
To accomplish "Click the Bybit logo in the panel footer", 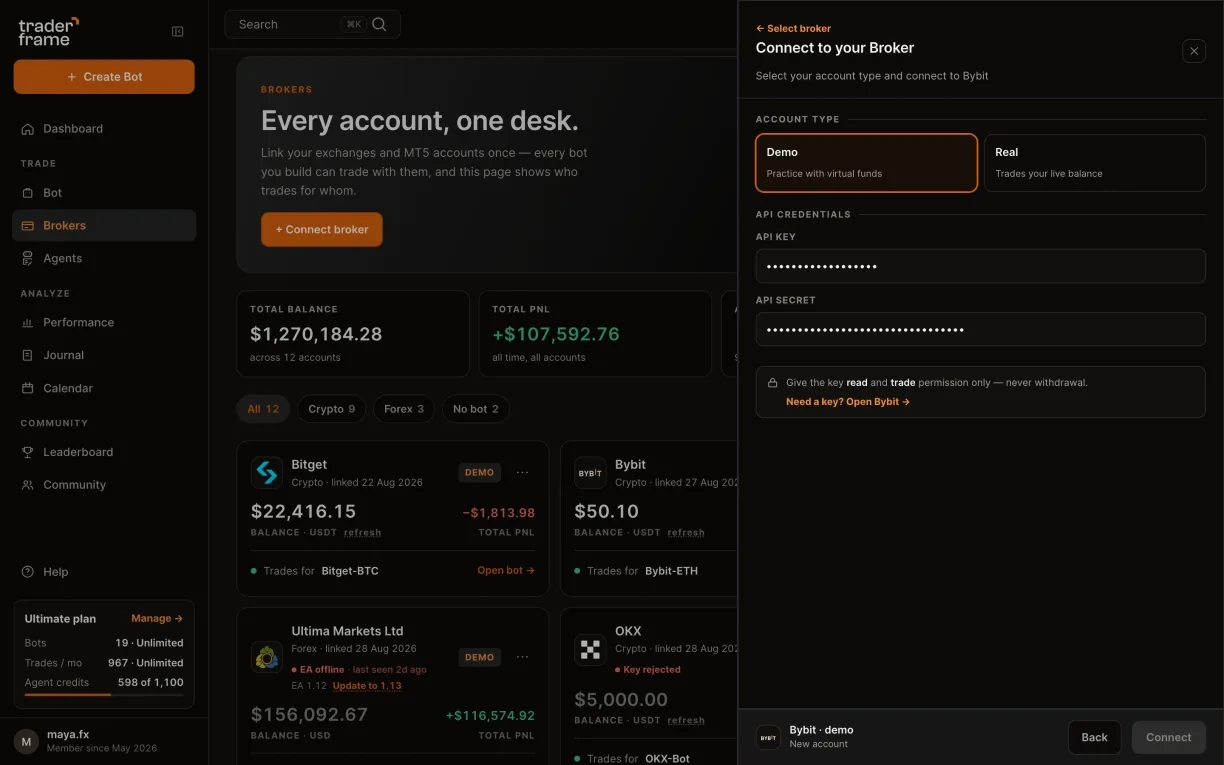I will (x=768, y=738).
